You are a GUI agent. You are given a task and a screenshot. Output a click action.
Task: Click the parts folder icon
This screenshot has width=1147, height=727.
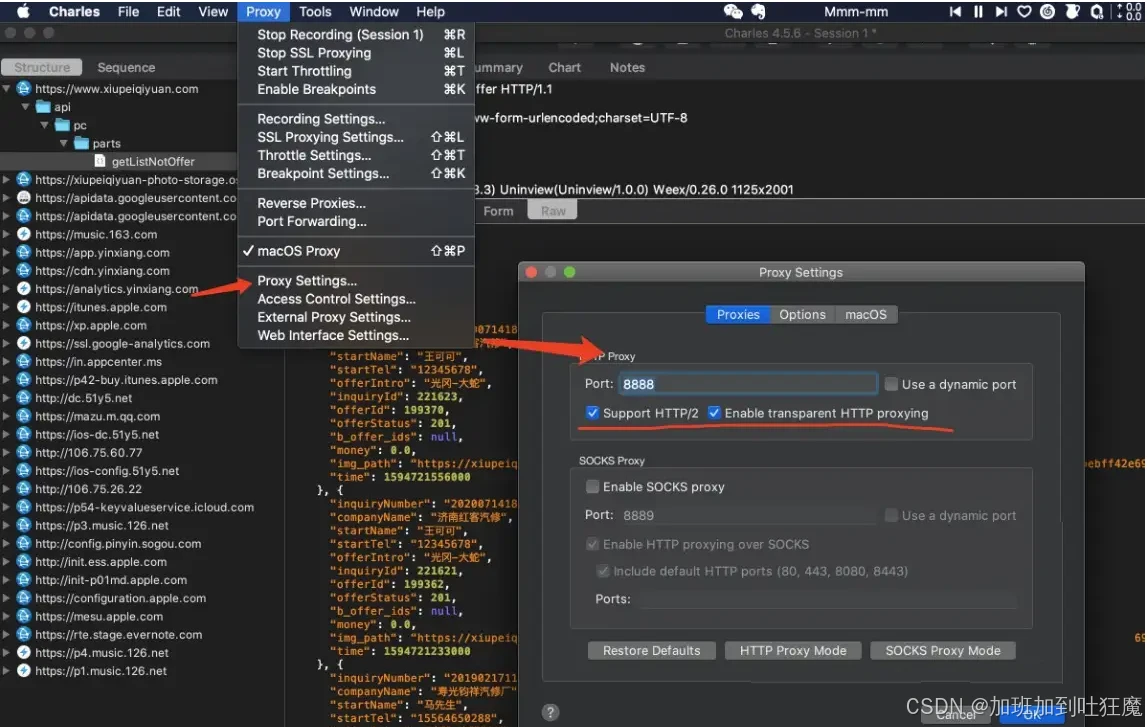point(81,143)
